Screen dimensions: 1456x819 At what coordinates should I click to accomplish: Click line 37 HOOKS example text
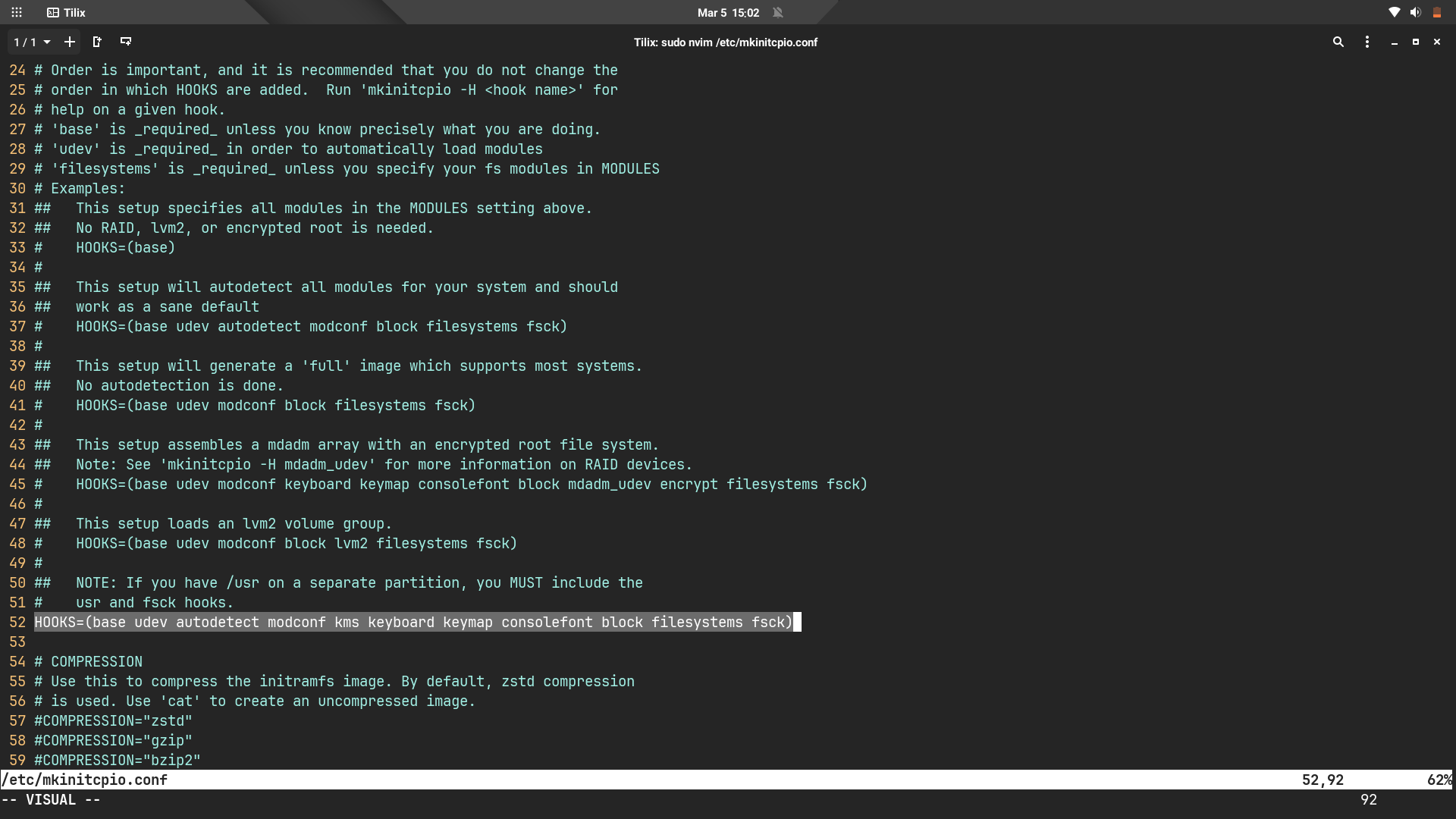click(321, 327)
